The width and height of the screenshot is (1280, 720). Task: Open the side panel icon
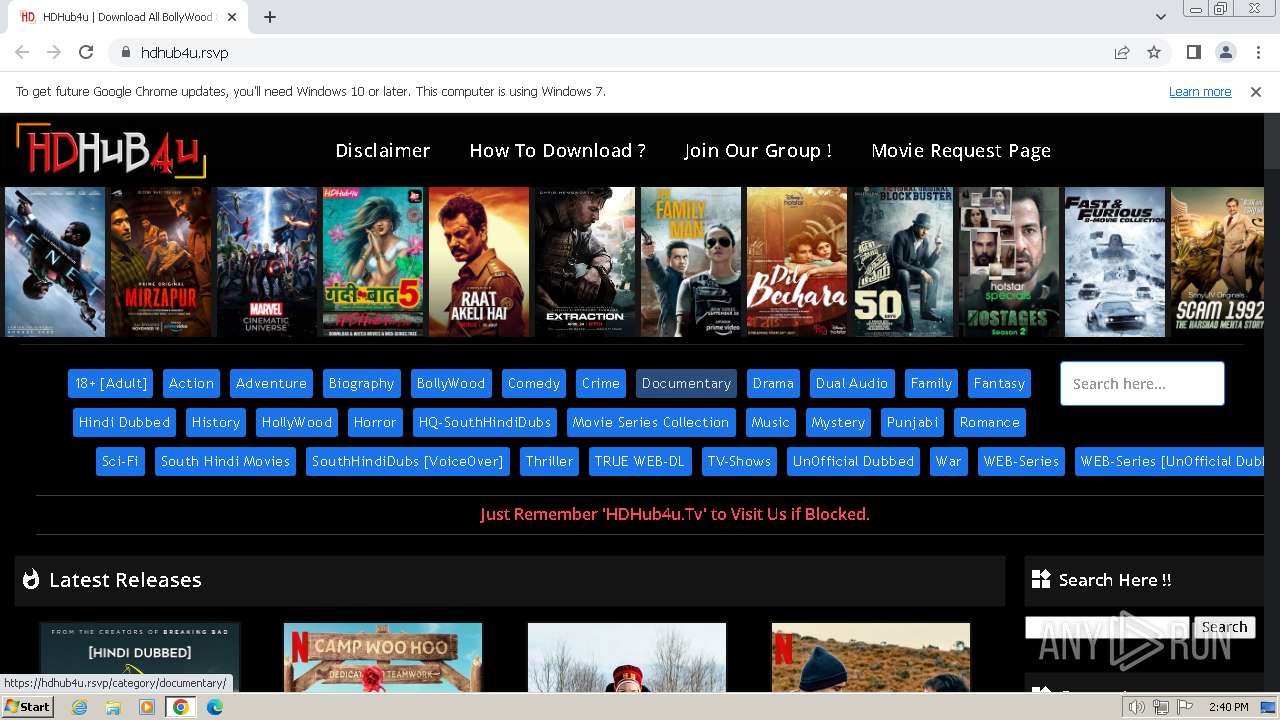[x=1193, y=52]
